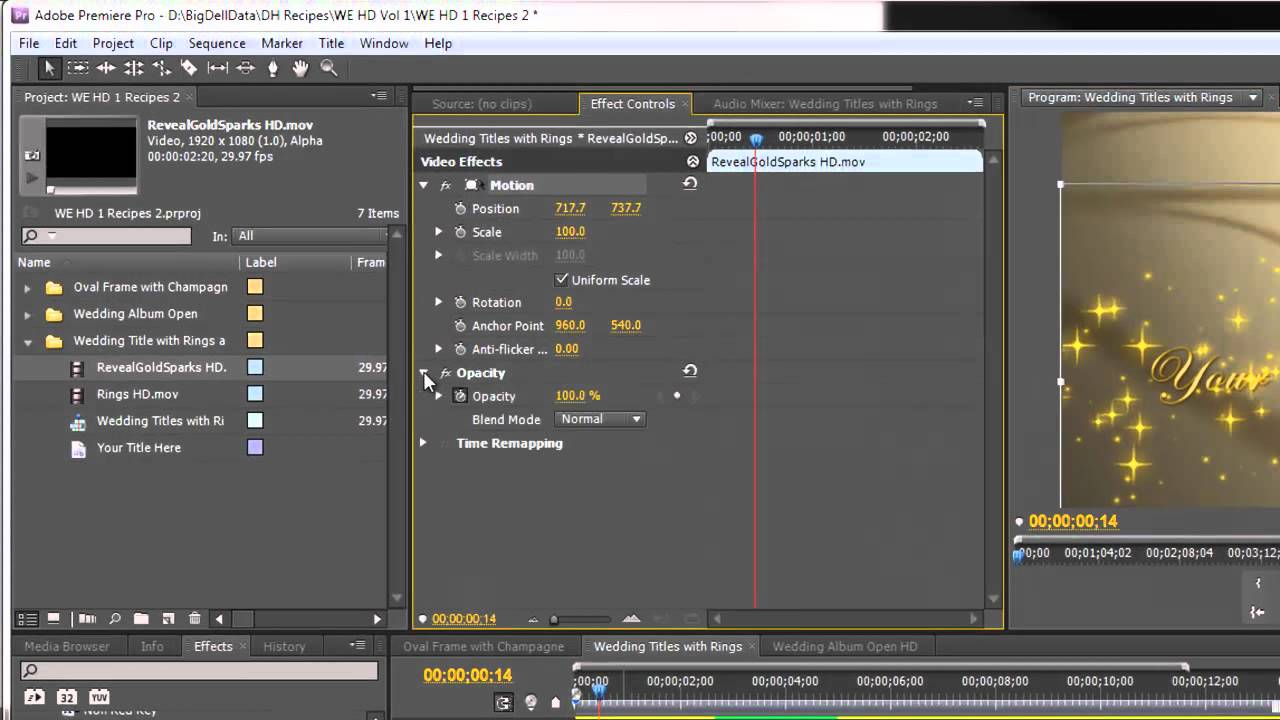Toggle Anchor Point animation stopwatch
This screenshot has width=1280, height=720.
[x=460, y=326]
